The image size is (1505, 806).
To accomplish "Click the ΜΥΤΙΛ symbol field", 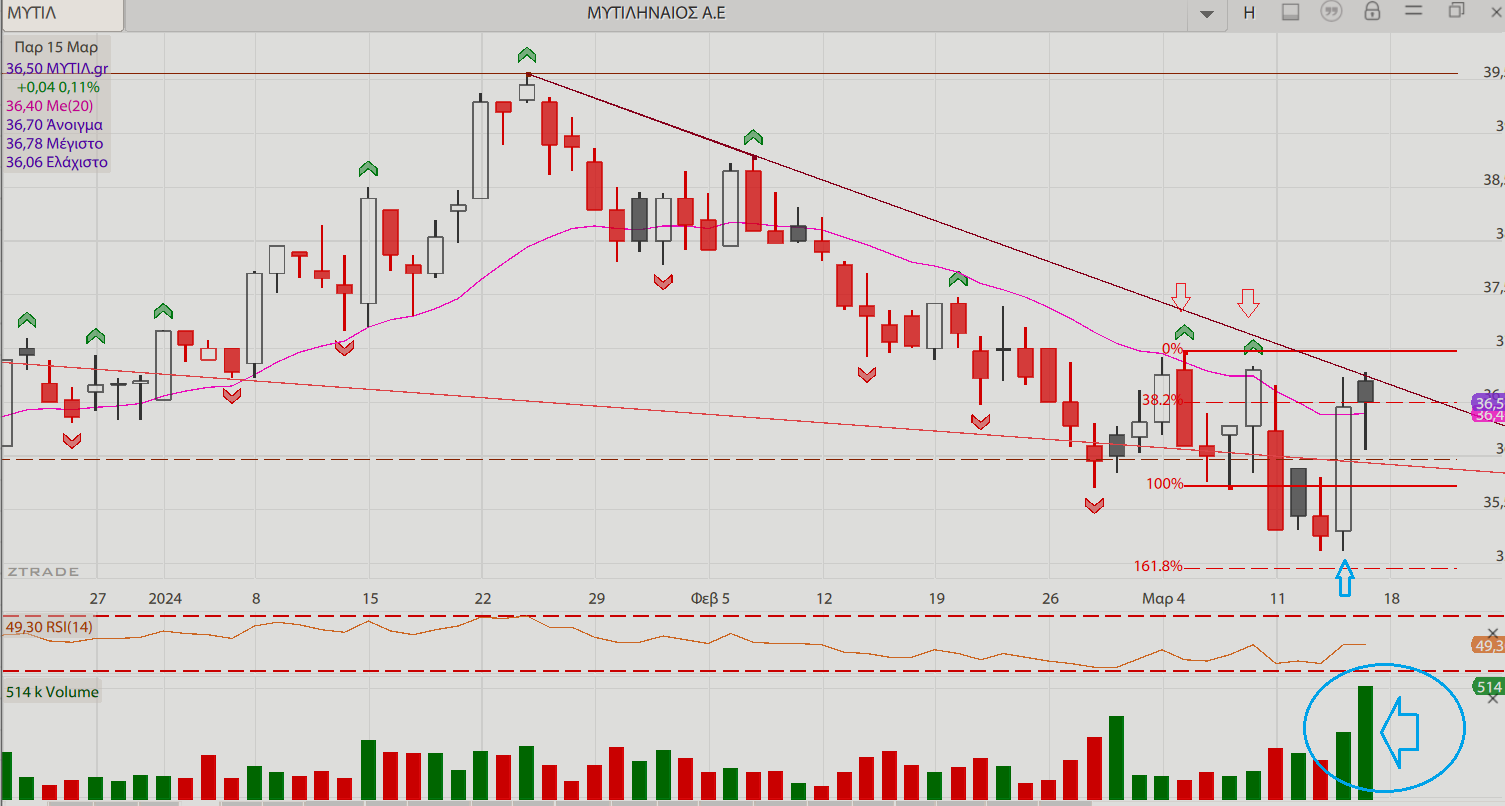I will coord(63,14).
